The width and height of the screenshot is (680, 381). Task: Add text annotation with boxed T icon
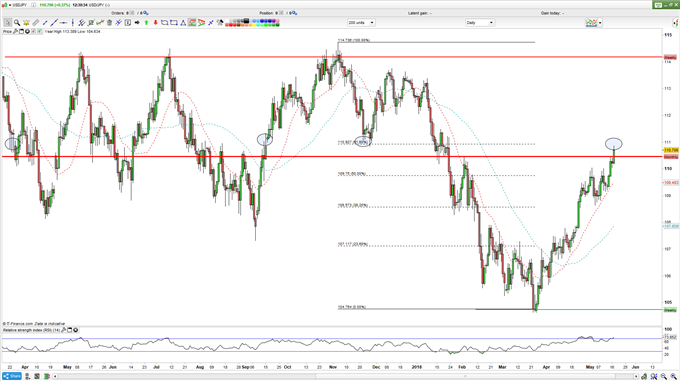[128, 23]
